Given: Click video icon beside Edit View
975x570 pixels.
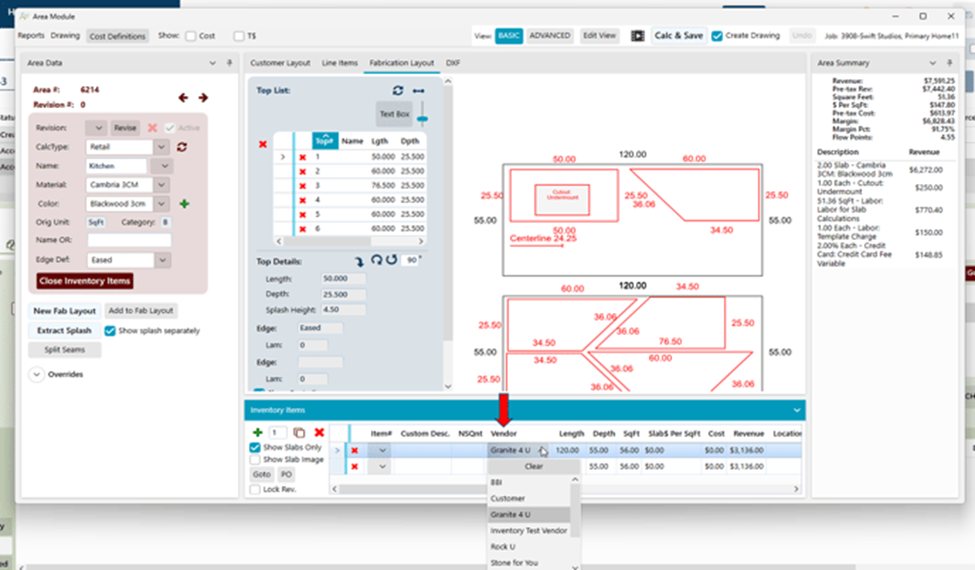Looking at the screenshot, I should [638, 36].
